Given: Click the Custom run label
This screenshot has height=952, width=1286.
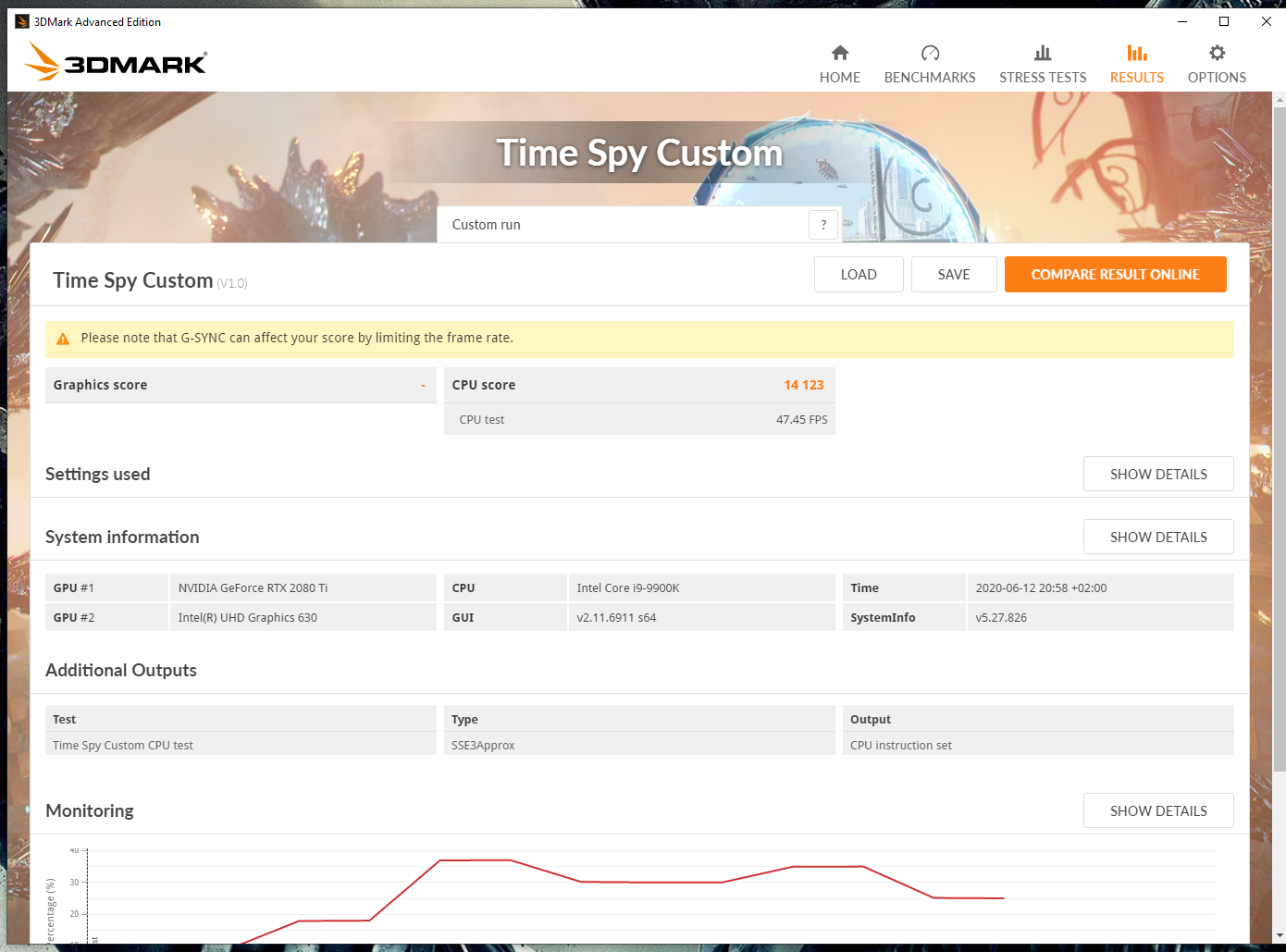Looking at the screenshot, I should click(x=487, y=225).
